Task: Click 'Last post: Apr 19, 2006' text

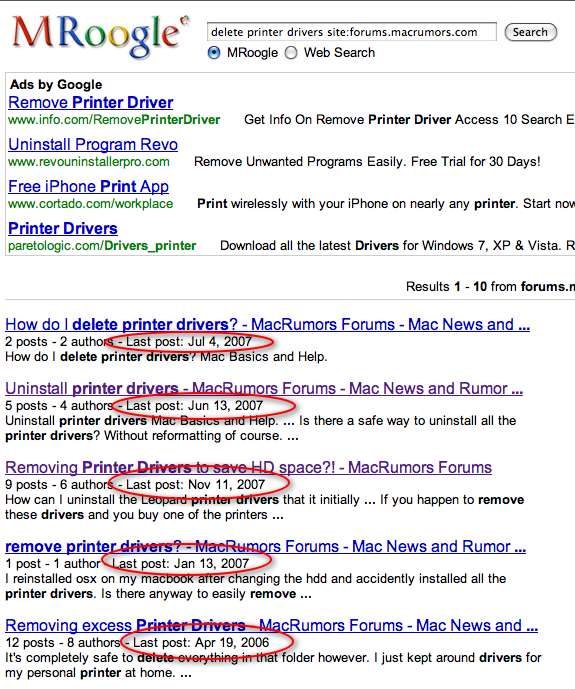Action: (201, 642)
